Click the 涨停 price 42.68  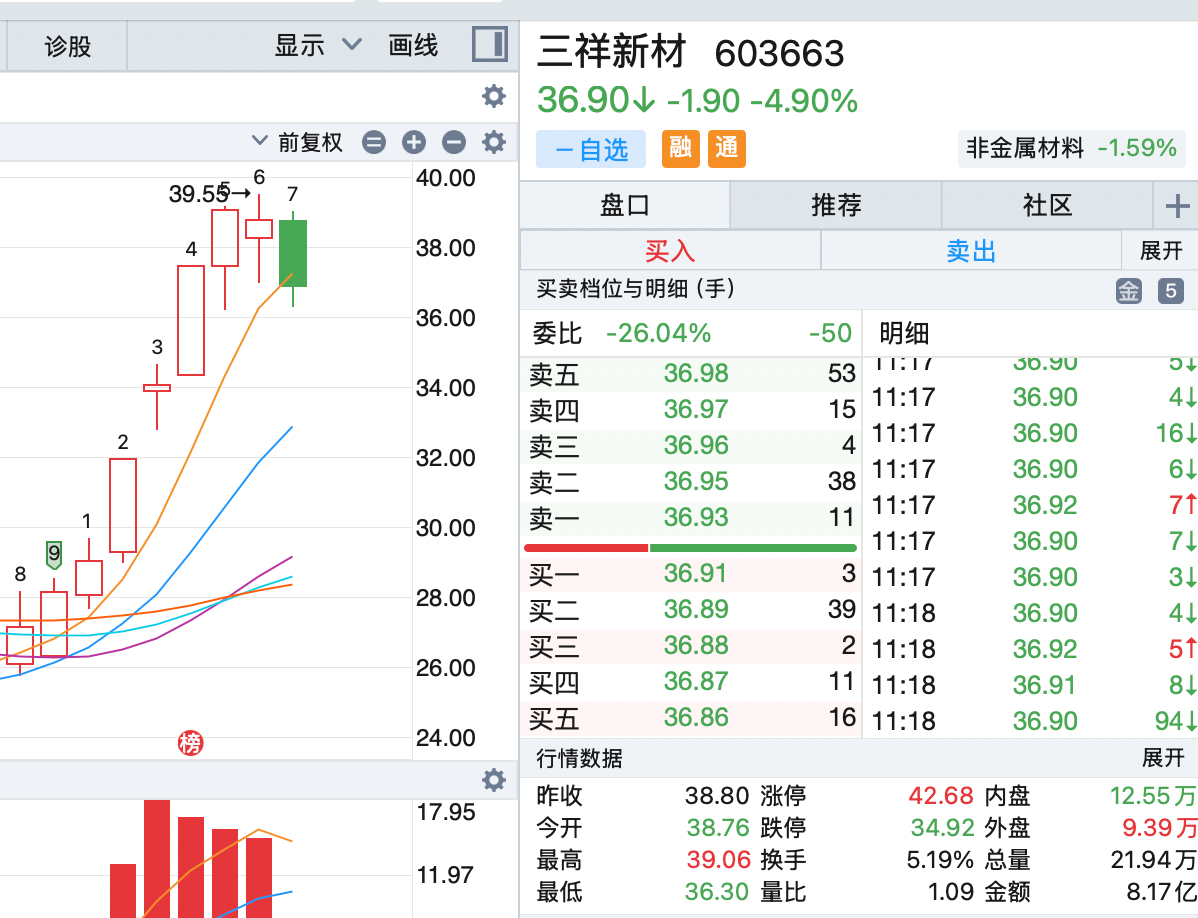pos(941,796)
